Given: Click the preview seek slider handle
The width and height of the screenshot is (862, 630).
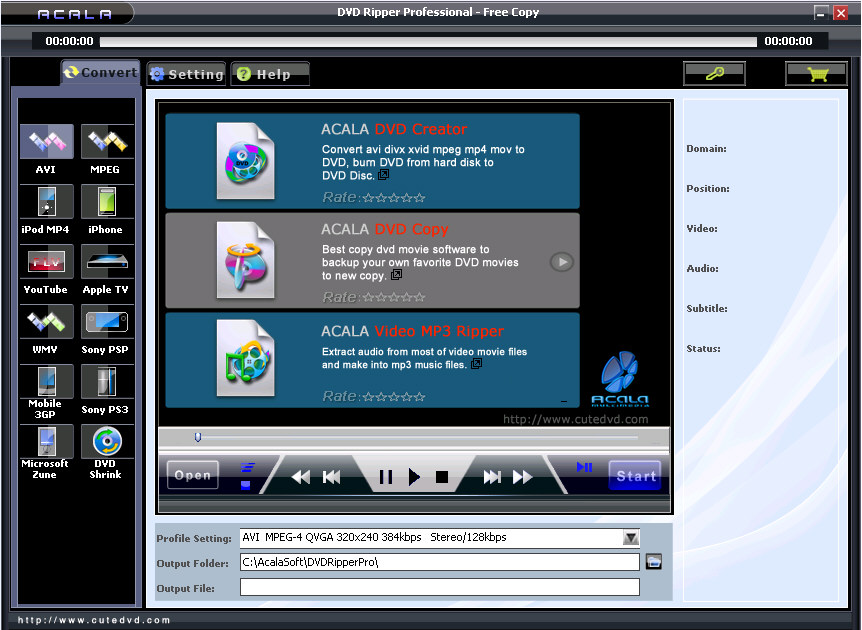Looking at the screenshot, I should [198, 437].
